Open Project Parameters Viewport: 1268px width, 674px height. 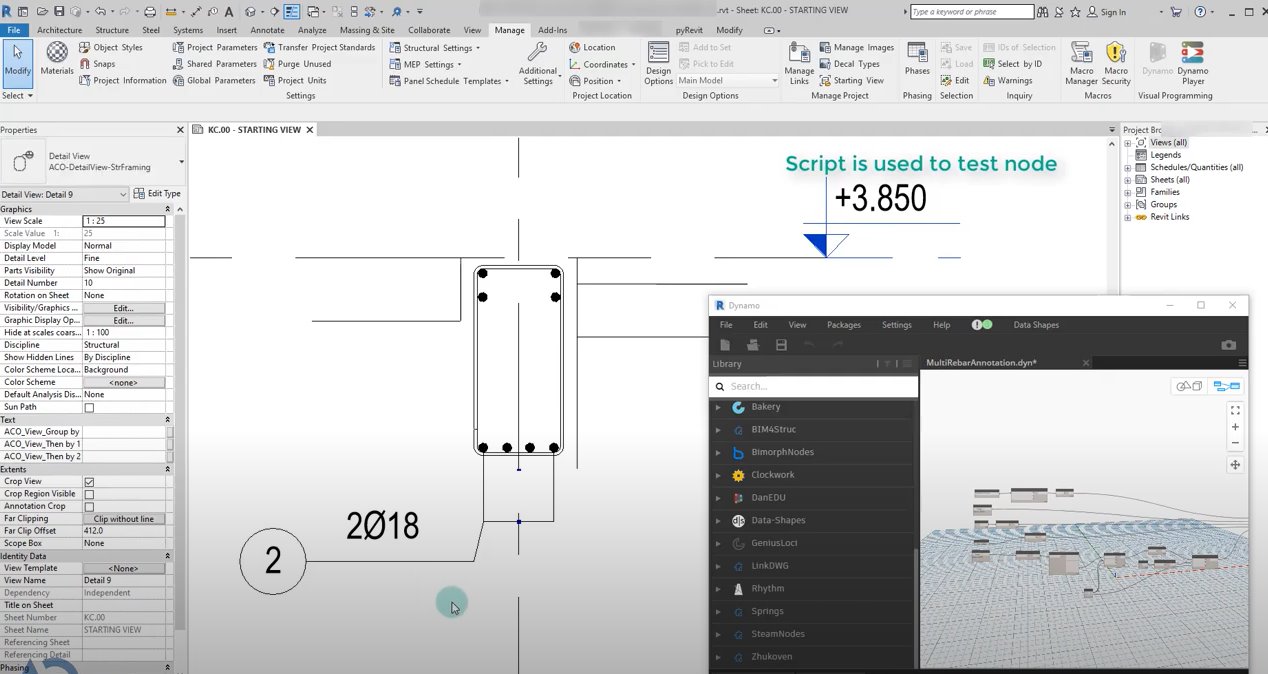click(214, 47)
